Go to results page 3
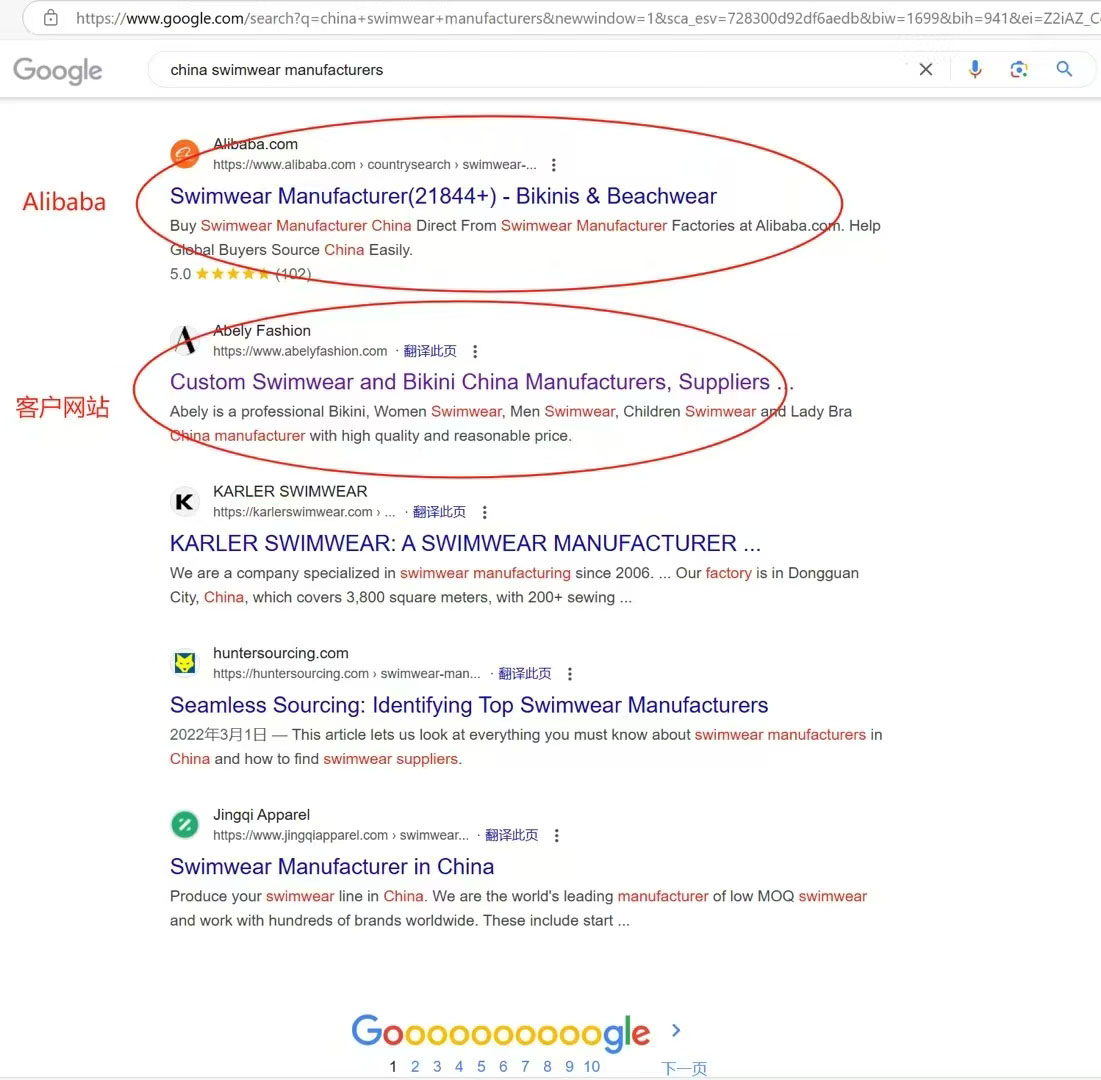This screenshot has height=1080, width=1101. pyautogui.click(x=437, y=1067)
